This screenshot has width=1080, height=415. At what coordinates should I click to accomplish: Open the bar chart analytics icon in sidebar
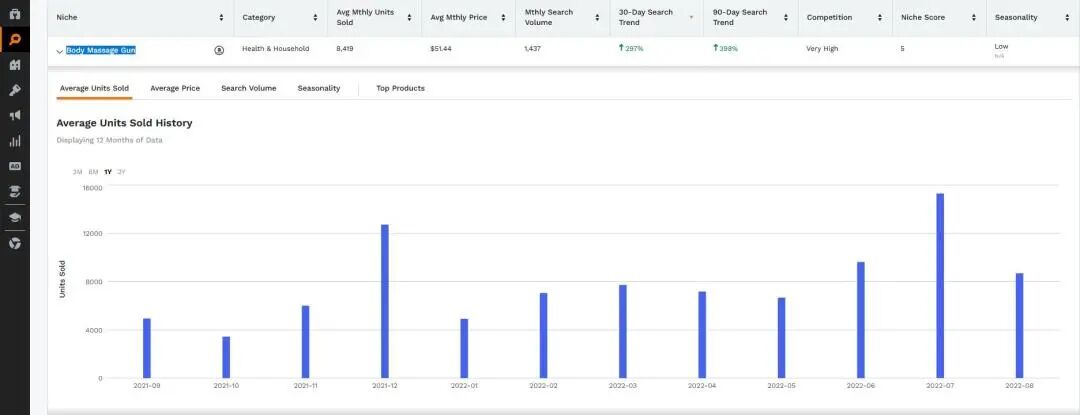pos(14,141)
